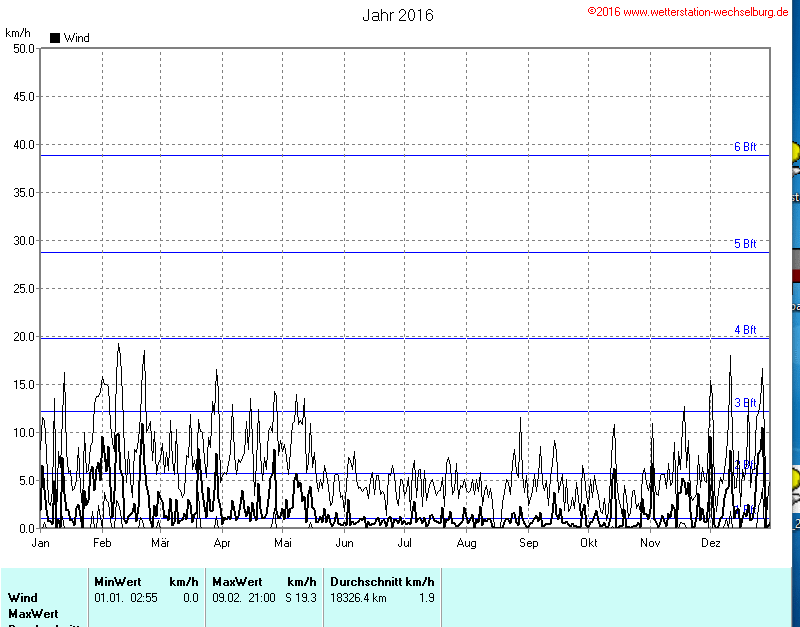Select the "Okt" month label on the x-axis
Screen dimensions: 800x627
coord(589,543)
